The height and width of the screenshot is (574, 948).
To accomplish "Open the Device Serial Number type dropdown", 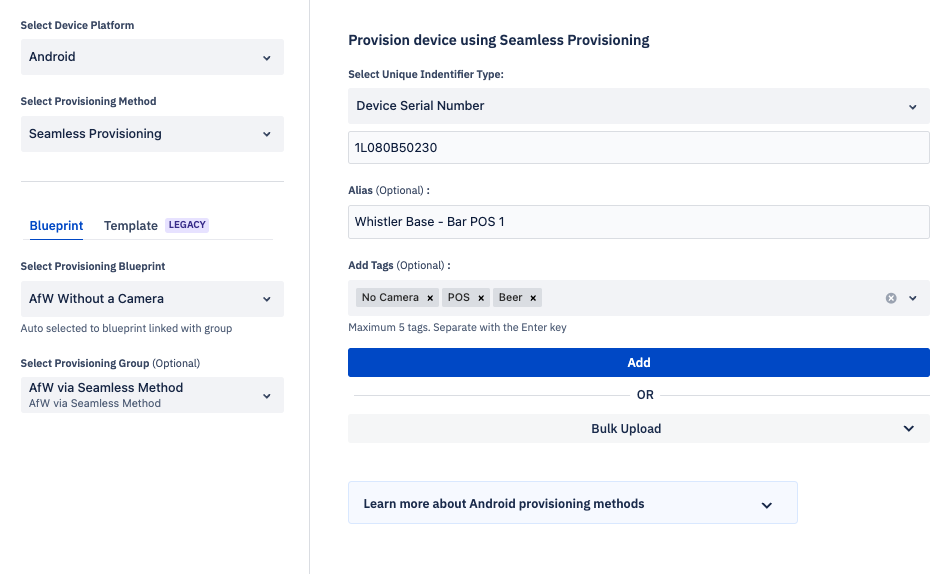I will point(638,106).
